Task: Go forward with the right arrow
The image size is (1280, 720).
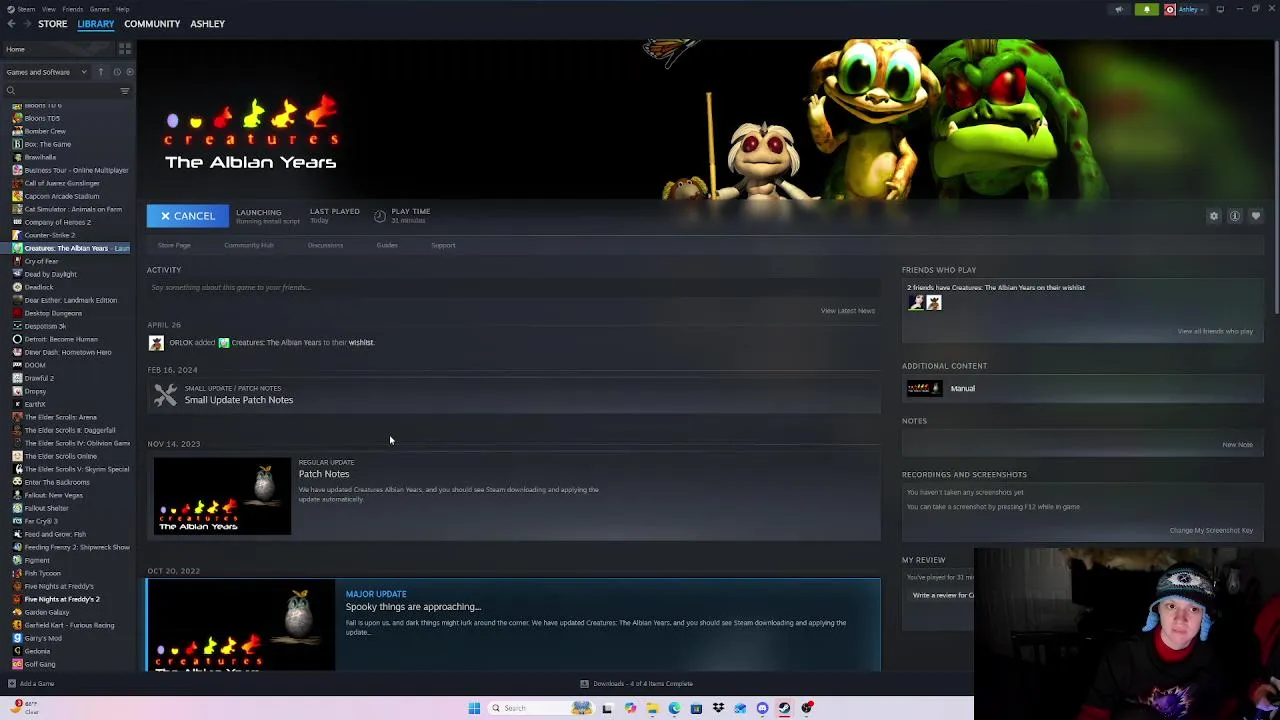Action: click(27, 24)
